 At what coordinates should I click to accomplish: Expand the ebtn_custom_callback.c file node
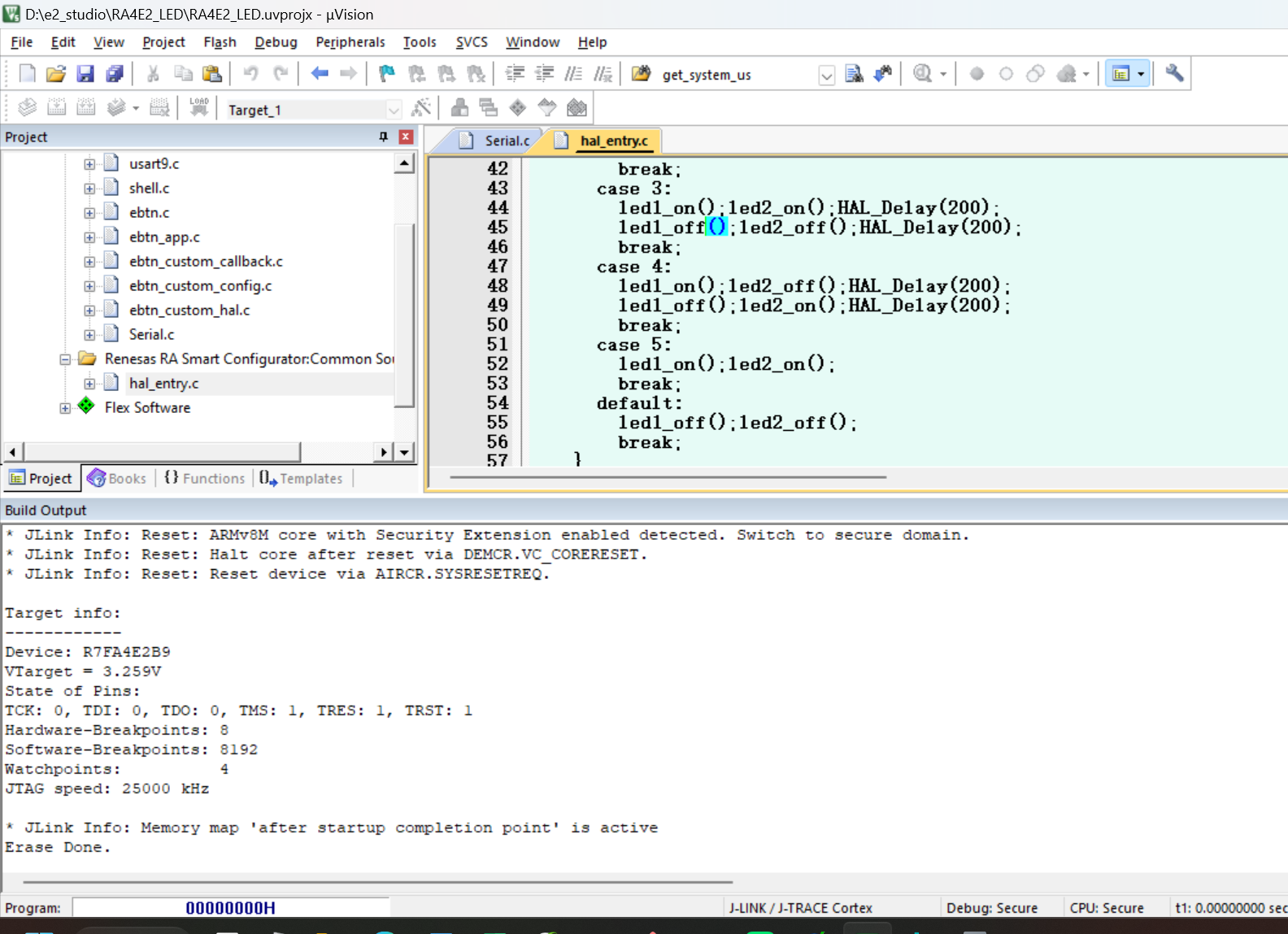[89, 262]
